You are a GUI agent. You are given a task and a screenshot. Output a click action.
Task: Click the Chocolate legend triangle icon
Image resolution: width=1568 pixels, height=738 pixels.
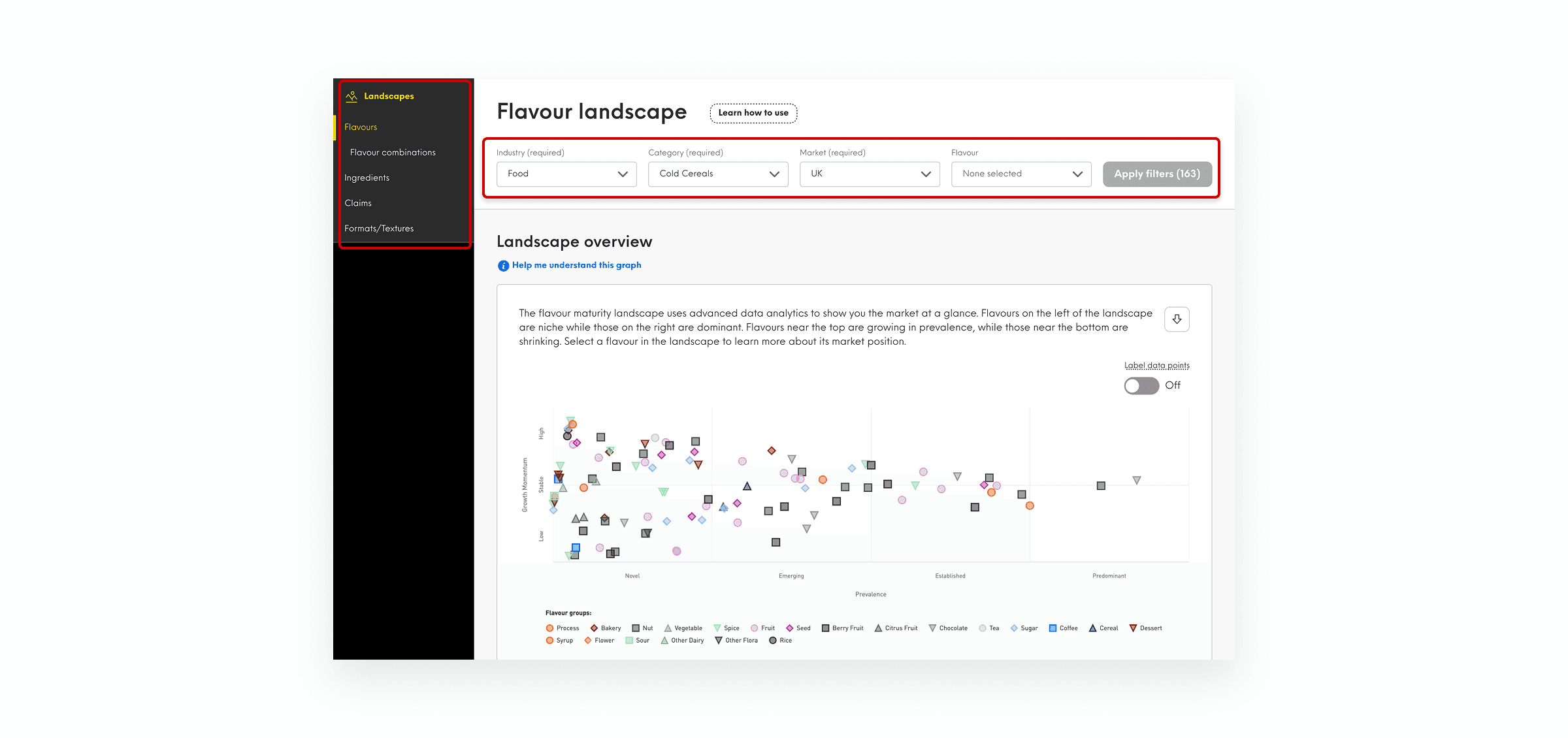932,628
